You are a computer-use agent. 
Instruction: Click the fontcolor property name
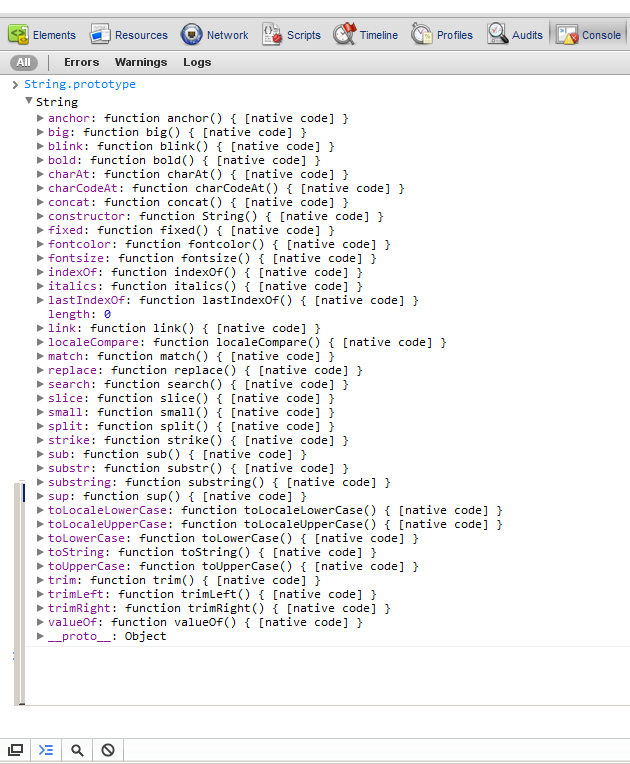(x=79, y=244)
